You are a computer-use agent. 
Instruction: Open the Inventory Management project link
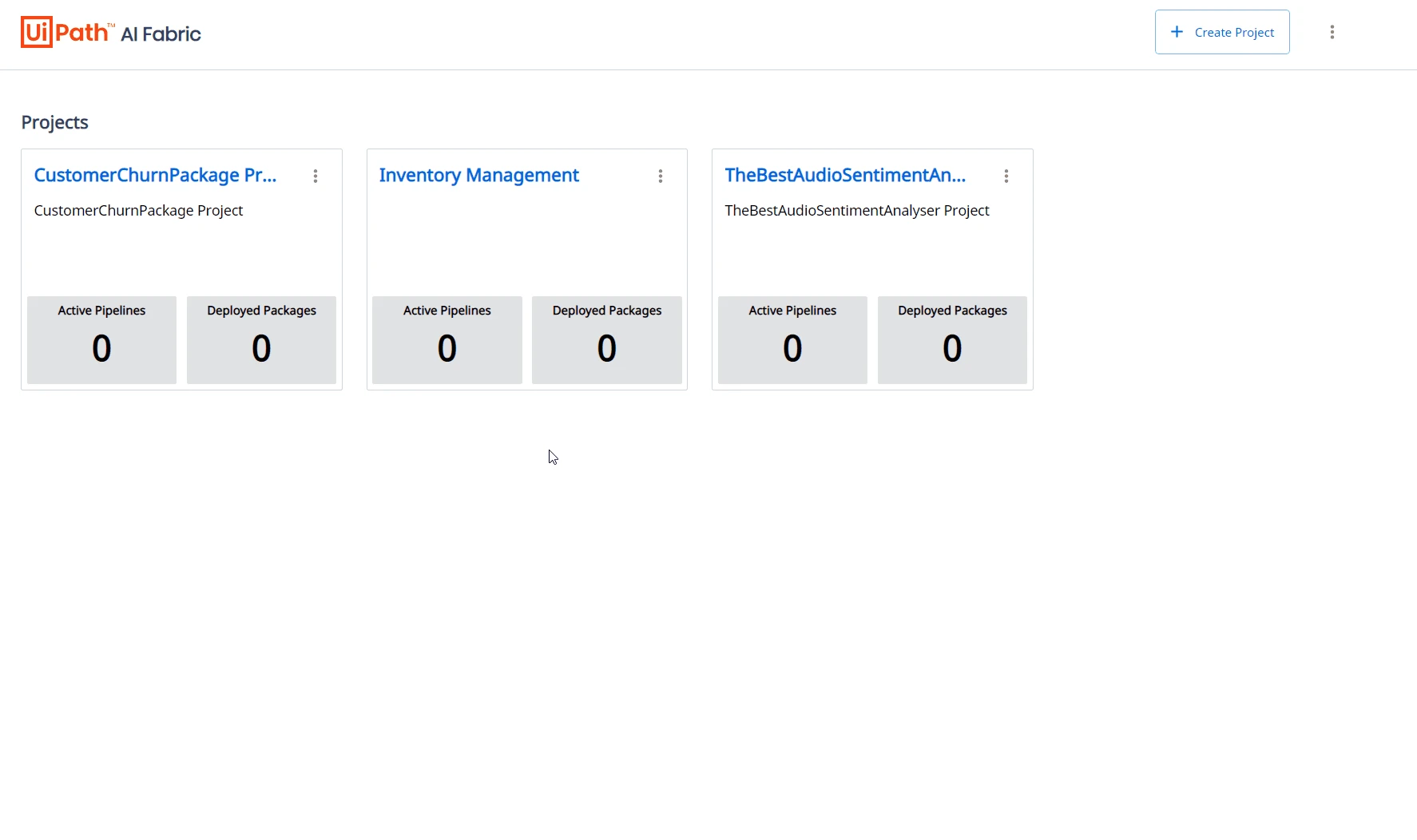(478, 175)
